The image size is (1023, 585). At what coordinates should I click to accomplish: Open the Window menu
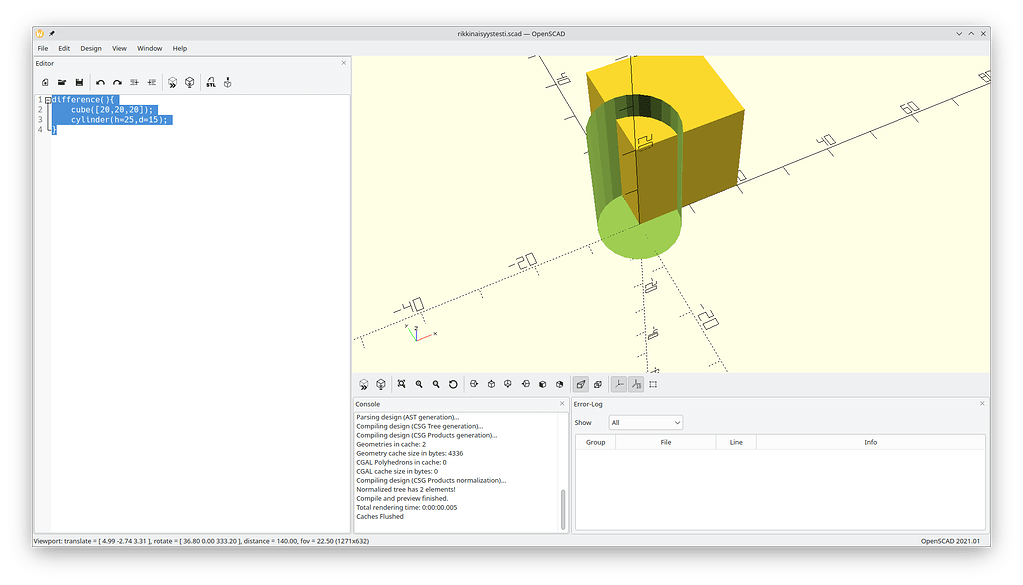click(149, 48)
